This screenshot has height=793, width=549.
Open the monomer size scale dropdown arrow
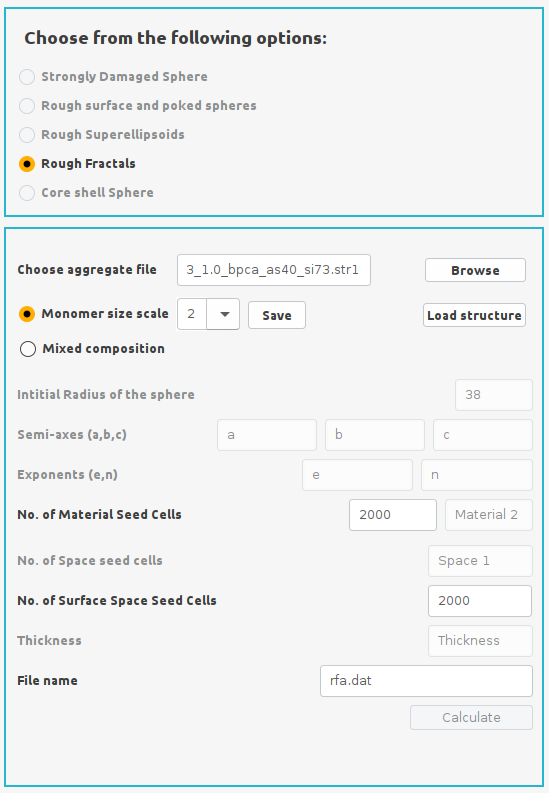point(223,314)
